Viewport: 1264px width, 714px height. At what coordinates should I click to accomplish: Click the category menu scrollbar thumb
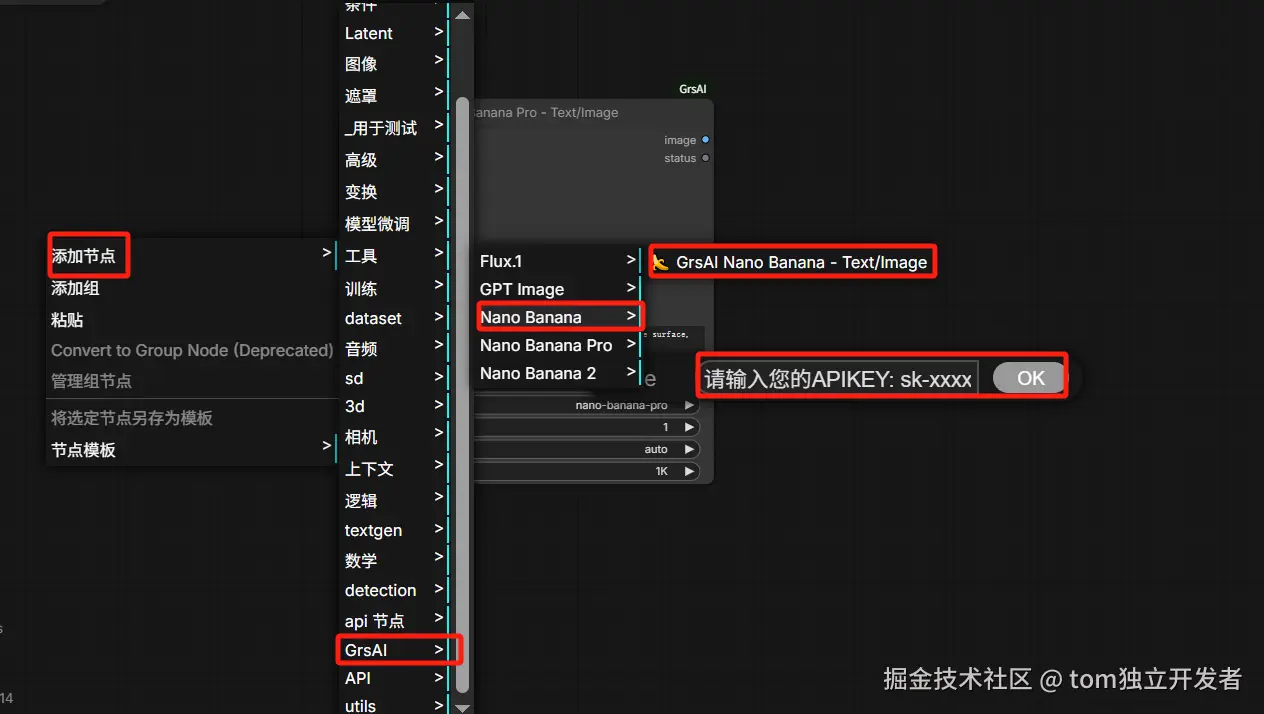coord(462,395)
